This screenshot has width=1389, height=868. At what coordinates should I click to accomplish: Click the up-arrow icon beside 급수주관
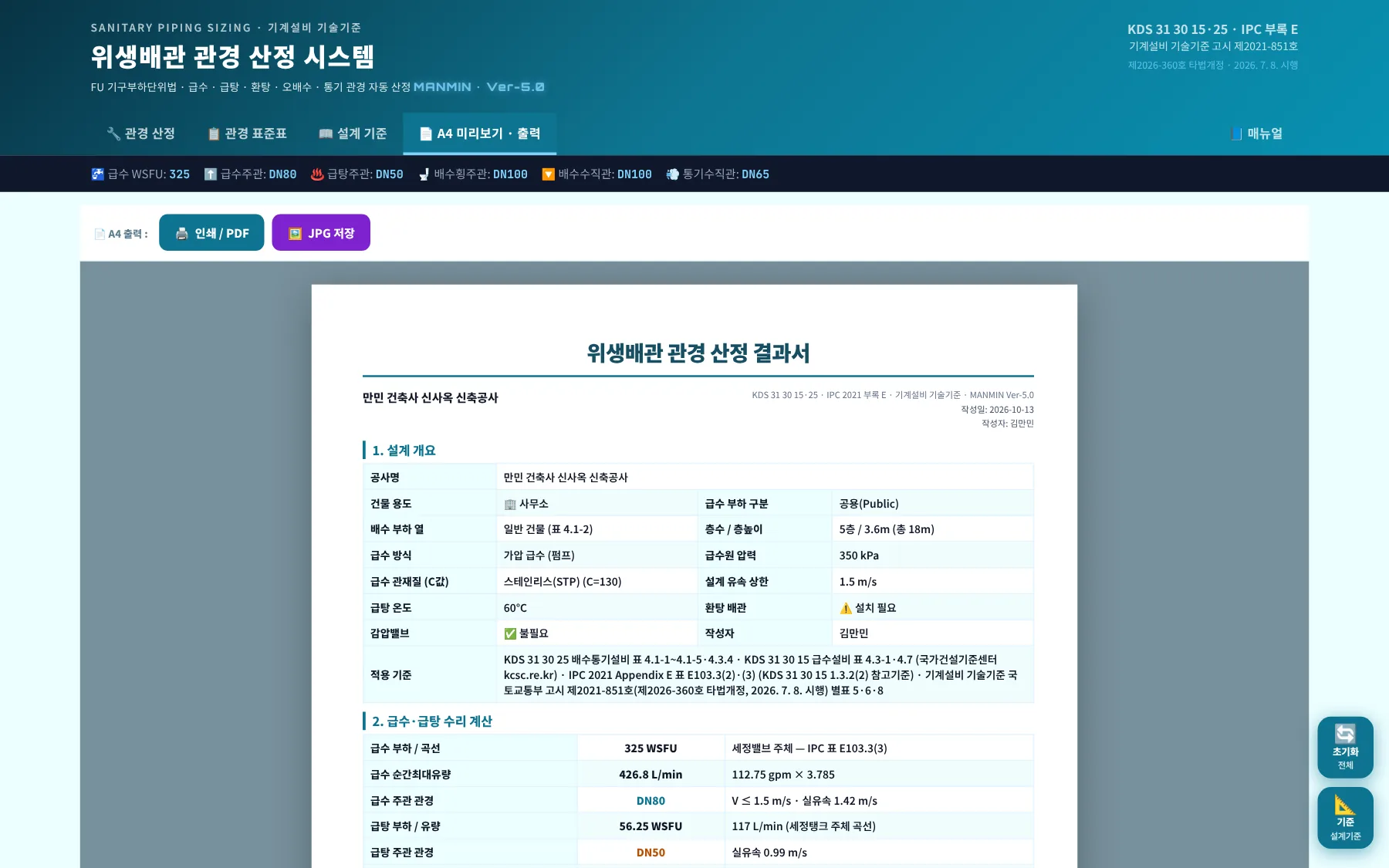pyautogui.click(x=210, y=174)
